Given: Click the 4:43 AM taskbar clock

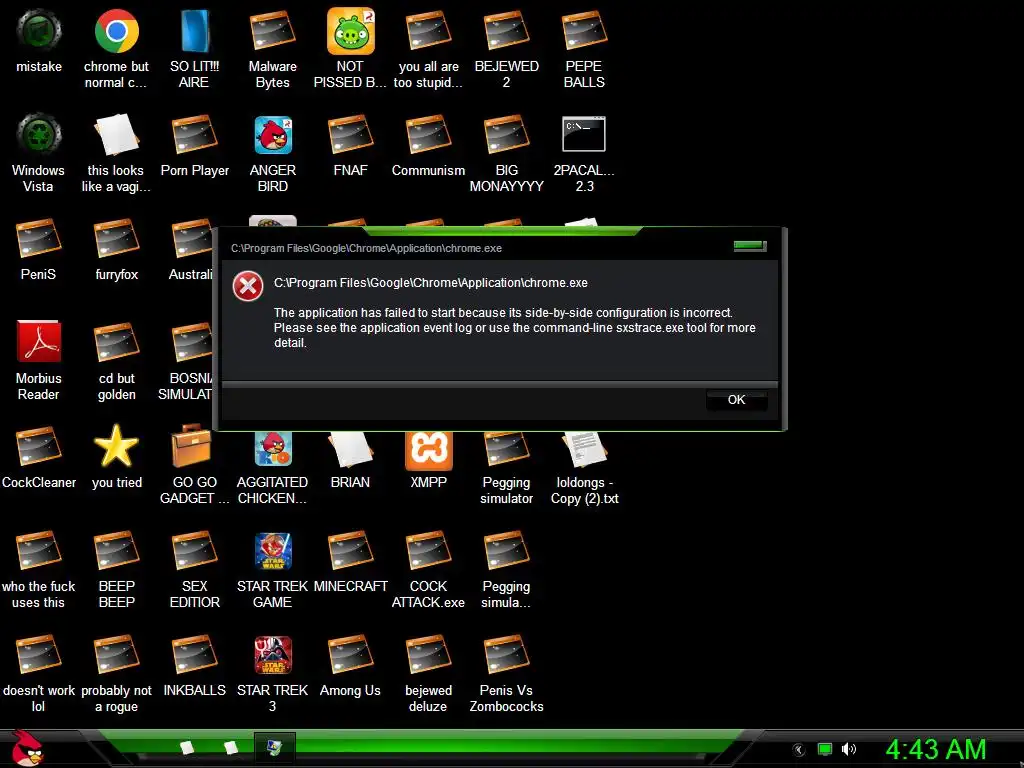Looking at the screenshot, I should point(935,749).
